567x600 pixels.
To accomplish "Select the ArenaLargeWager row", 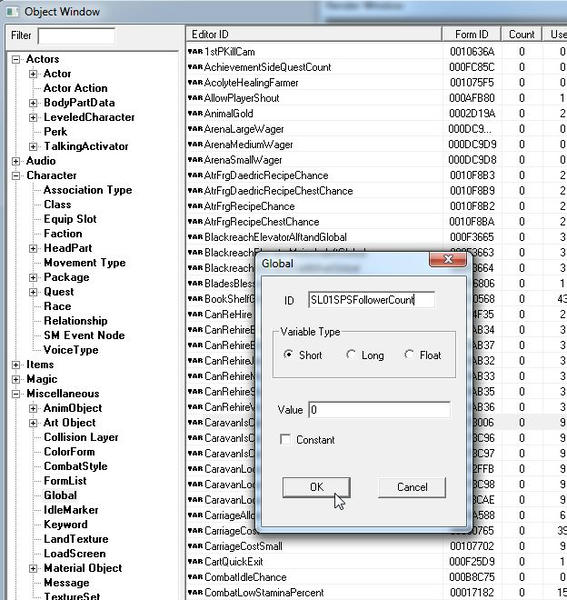I will 376,129.
